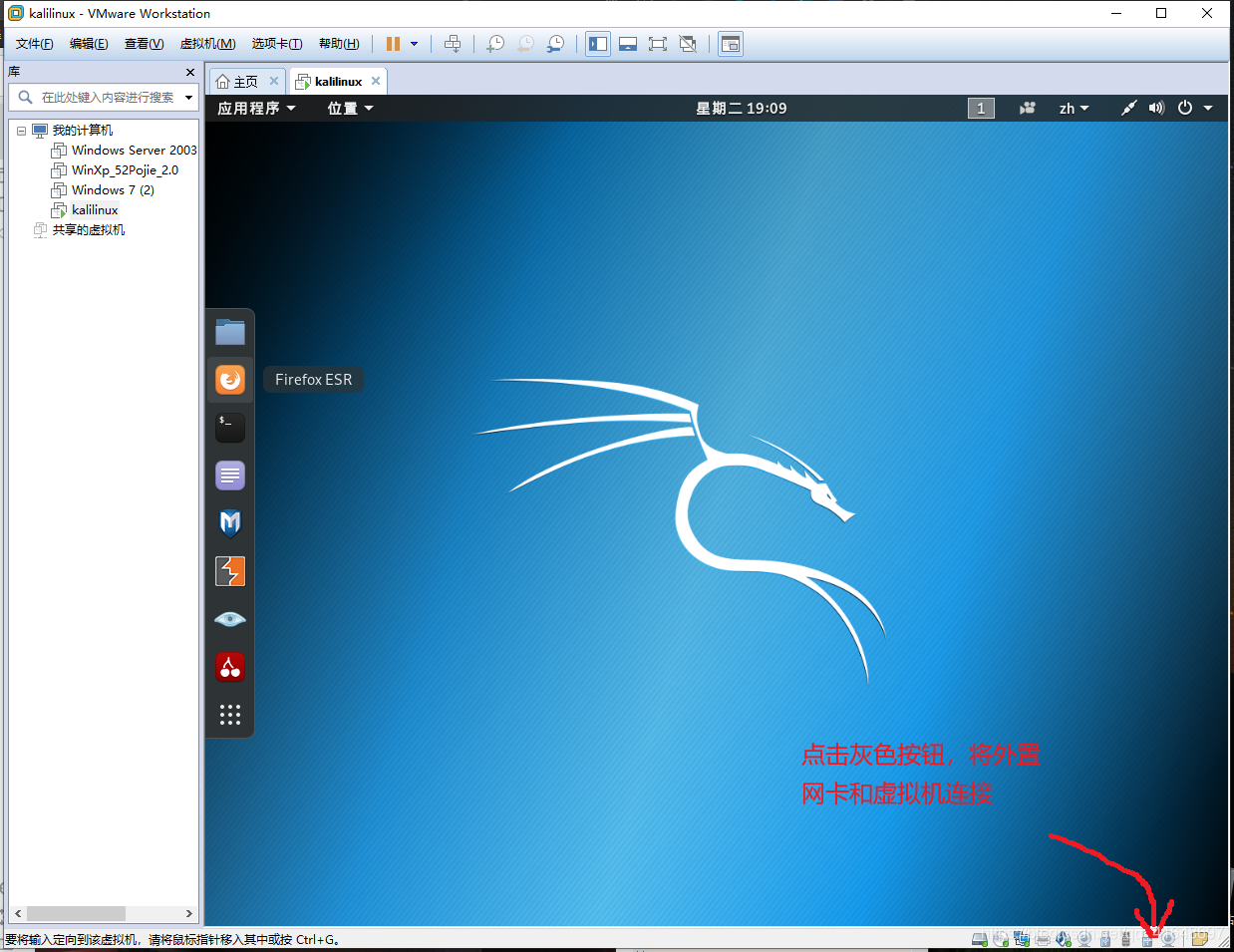Open the network pen icon in Kali panel
This screenshot has height=952, width=1234.
(1128, 108)
